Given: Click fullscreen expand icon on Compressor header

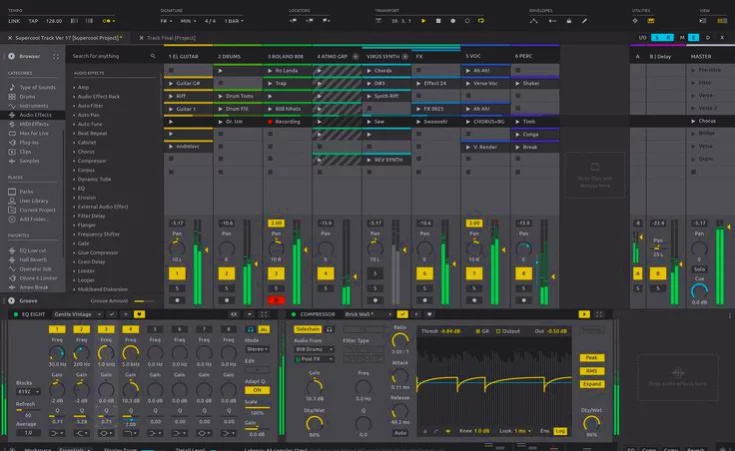Looking at the screenshot, I should point(599,314).
